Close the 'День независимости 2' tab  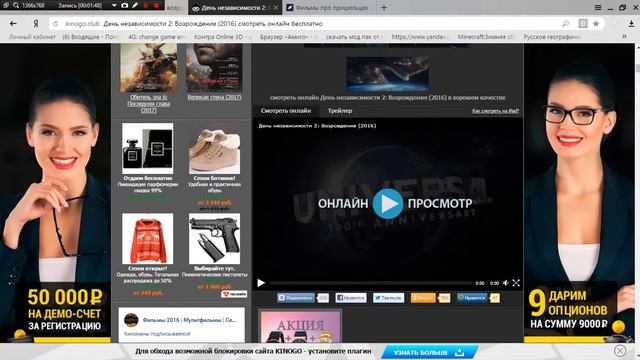coord(276,8)
